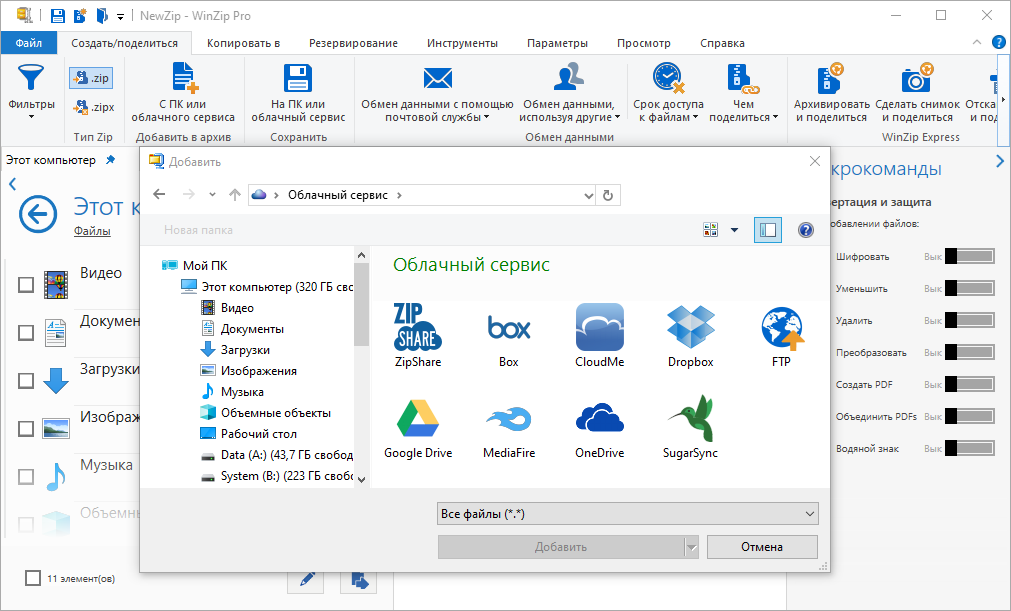This screenshot has width=1011, height=611.
Task: Select .zipx archive type
Action: pyautogui.click(x=93, y=107)
